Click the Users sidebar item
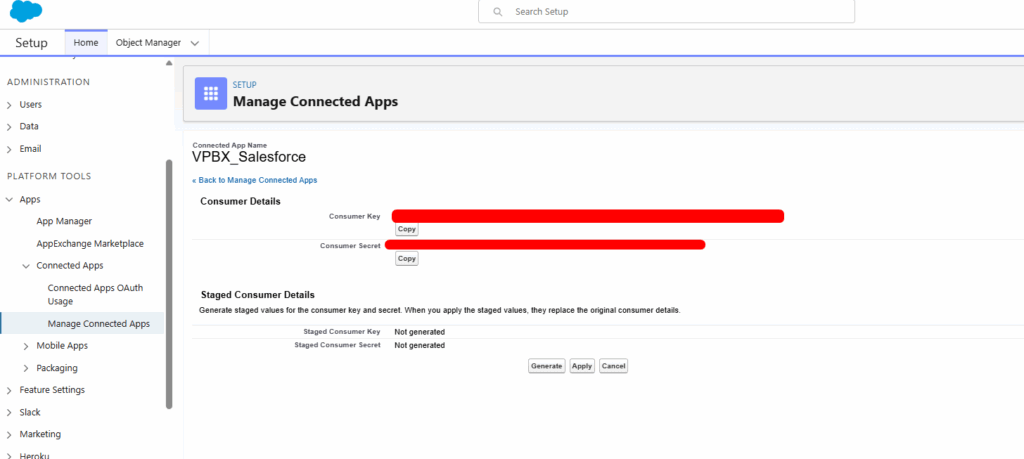Screen dimensions: 1024x459 31,104
